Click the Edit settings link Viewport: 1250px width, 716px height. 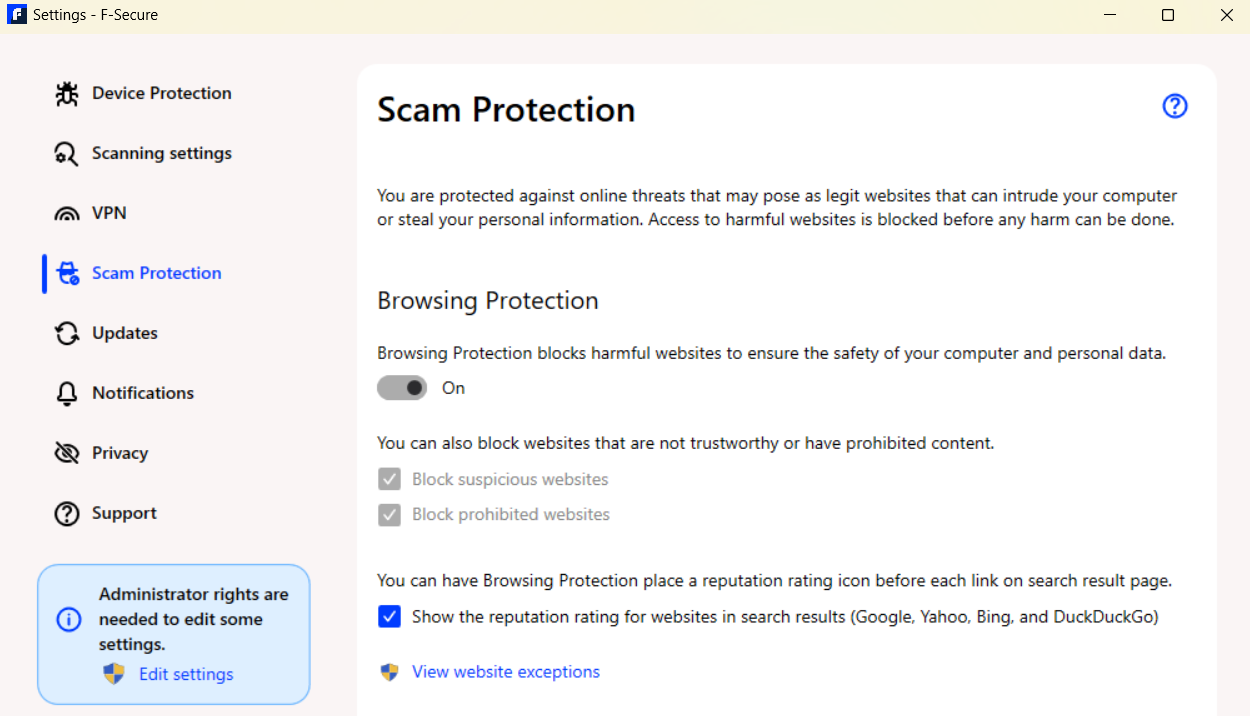[x=185, y=674]
